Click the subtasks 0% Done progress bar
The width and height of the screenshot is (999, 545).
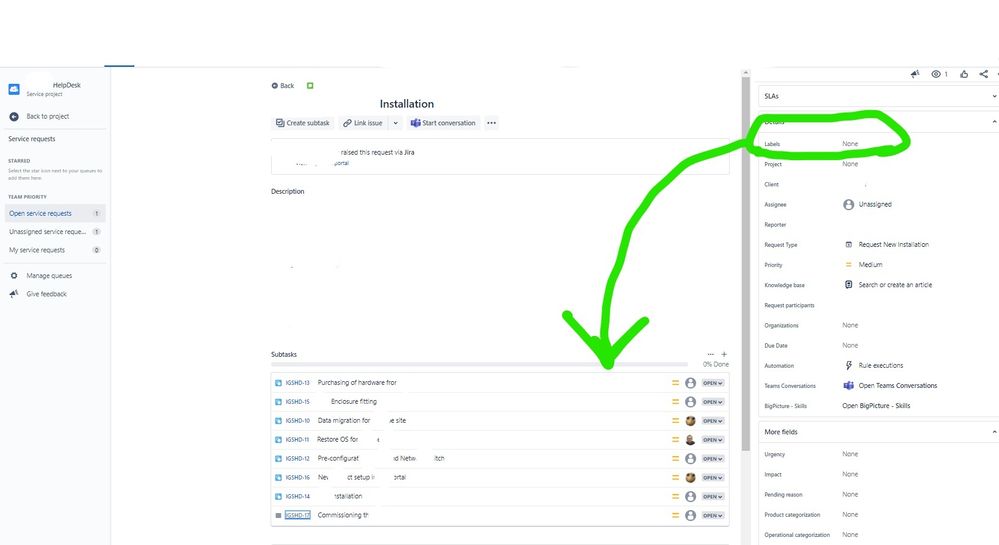coord(479,364)
